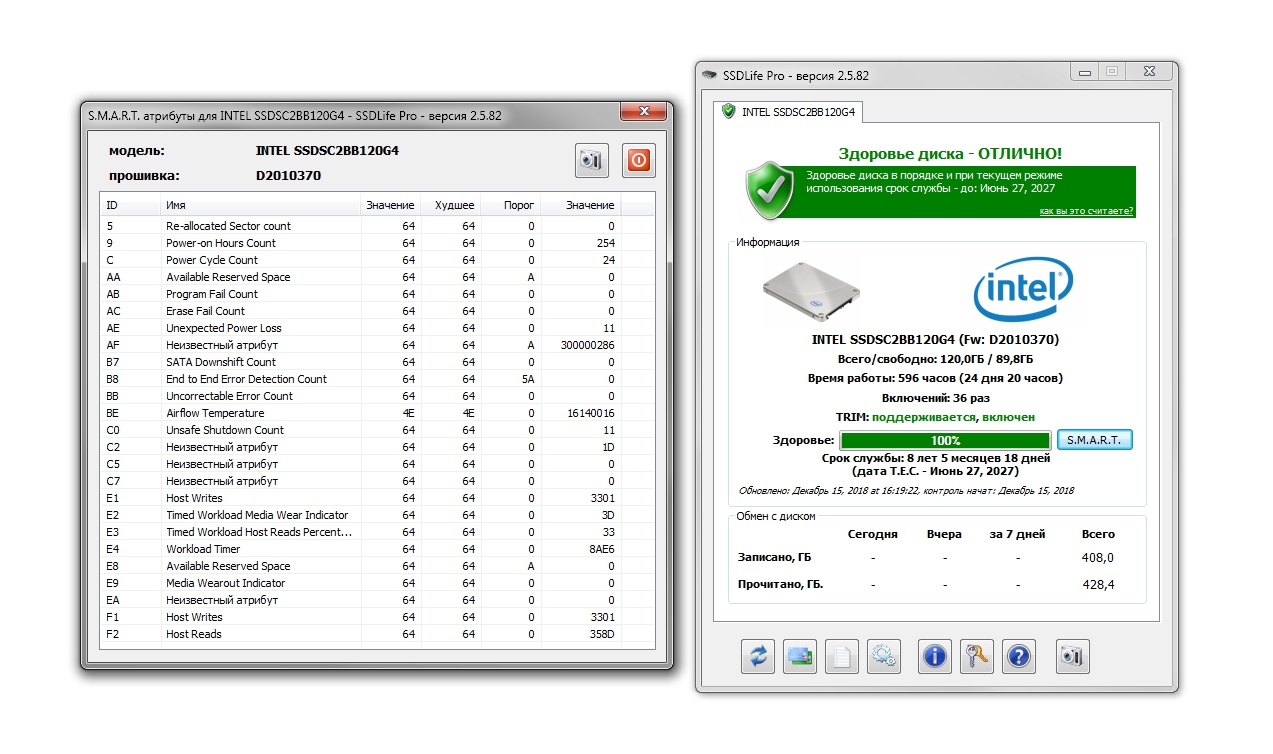Click the SSD drive picture in the Информация section

click(x=811, y=291)
